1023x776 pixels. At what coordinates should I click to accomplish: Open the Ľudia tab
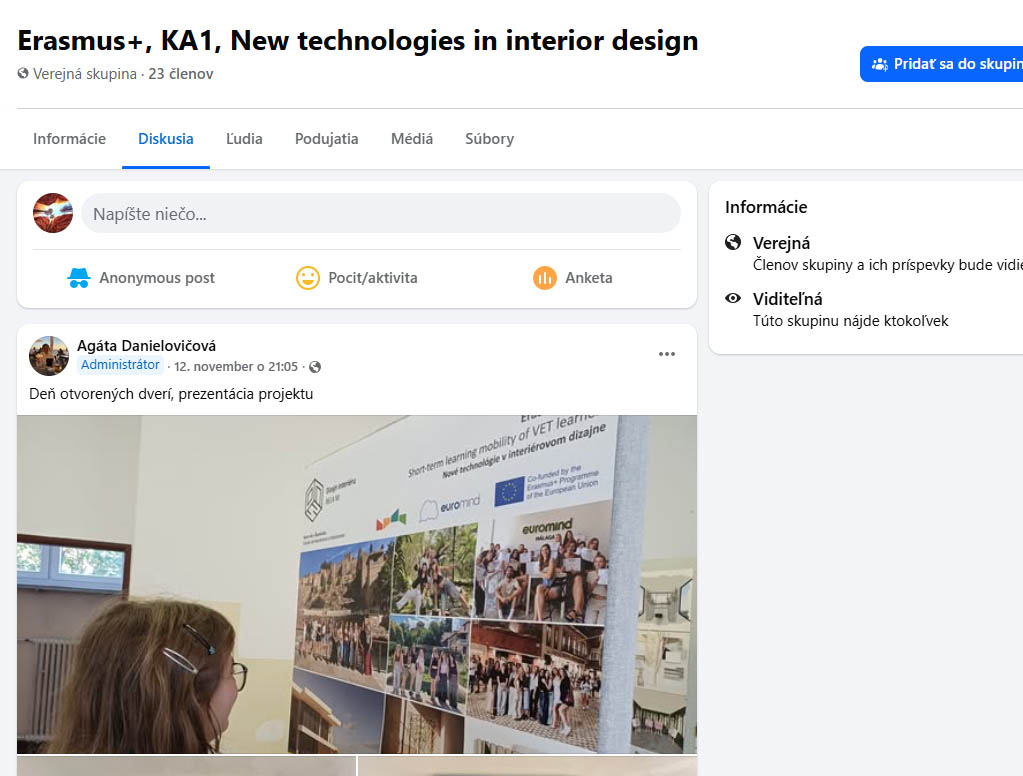[x=244, y=139]
